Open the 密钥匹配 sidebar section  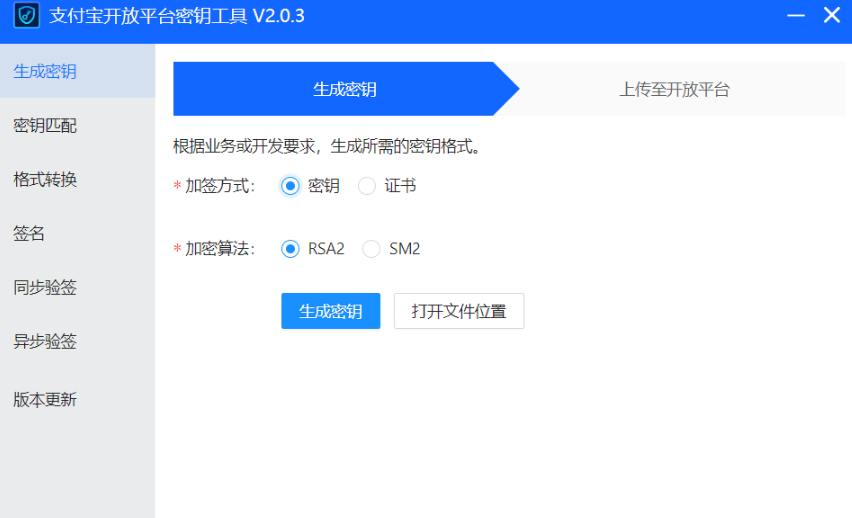(78, 126)
